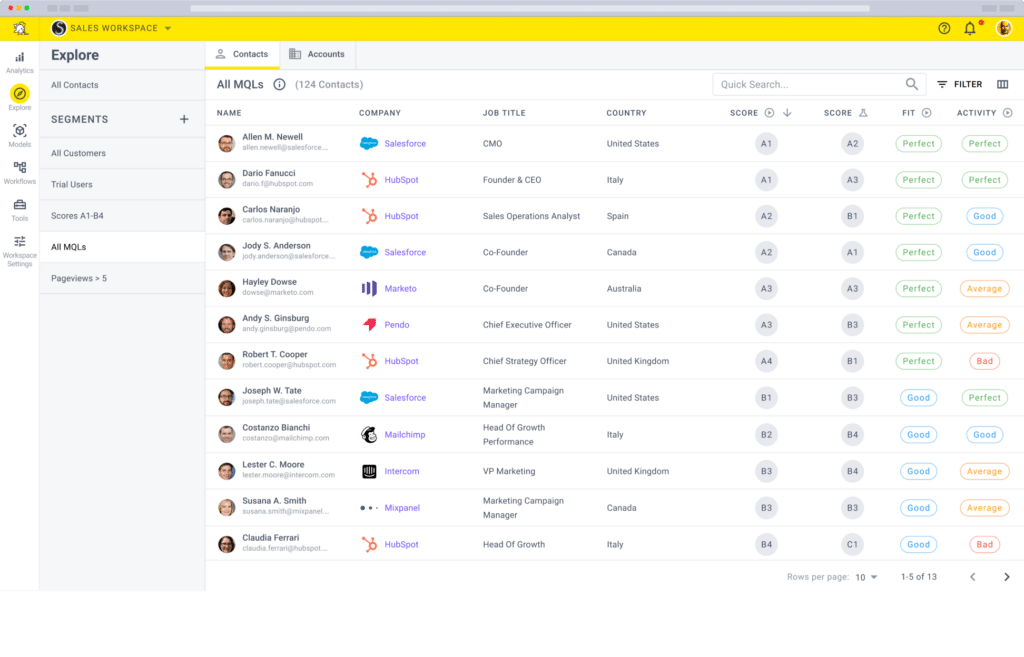Click the play icon beside first Score header
The image size is (1024, 657).
(x=769, y=113)
